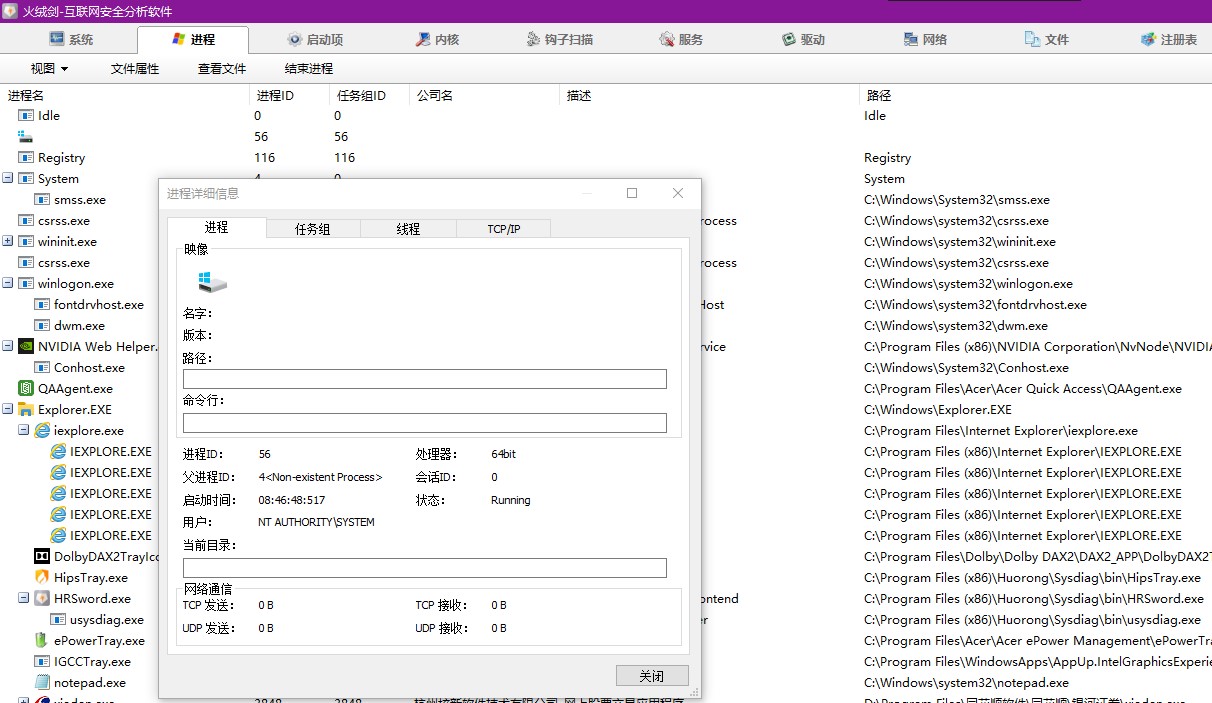Open the 视图 dropdown menu
This screenshot has height=703, width=1212.
(x=49, y=69)
